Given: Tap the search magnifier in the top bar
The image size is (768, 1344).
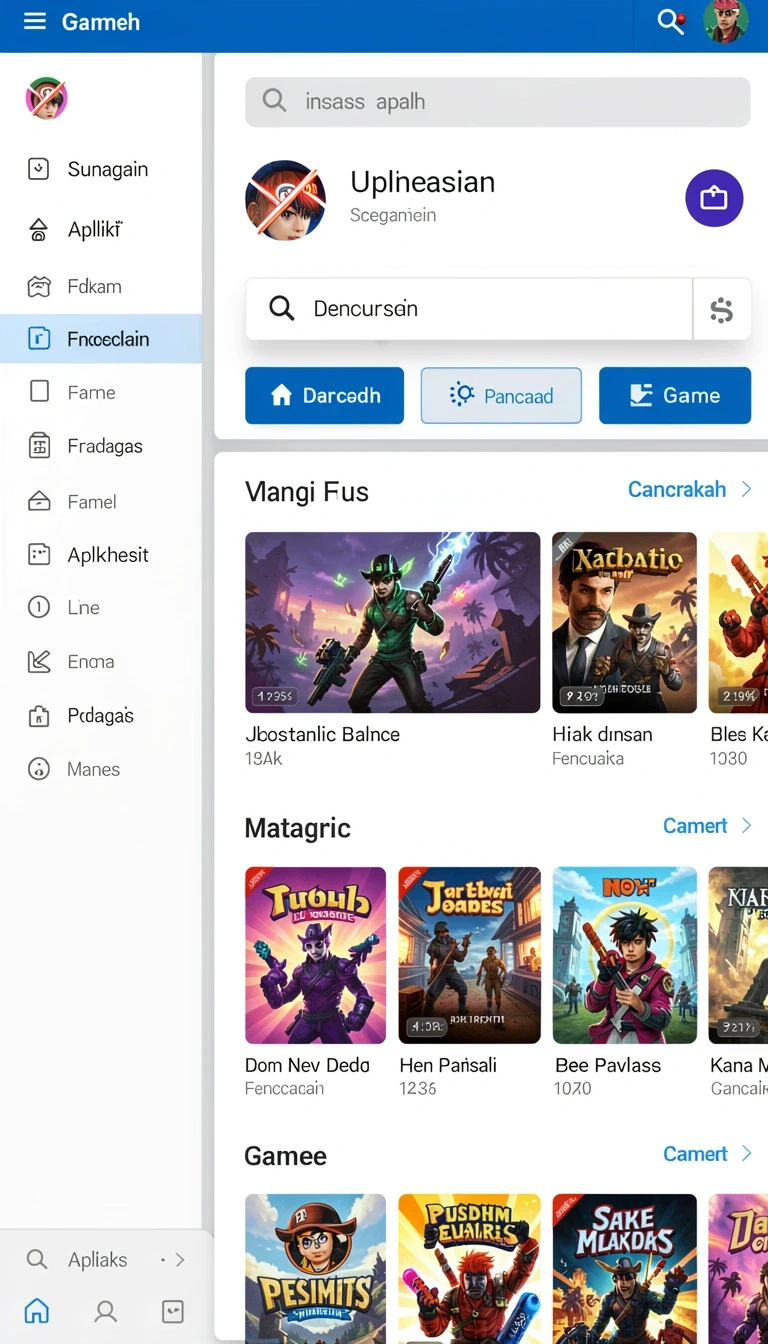Looking at the screenshot, I should [x=668, y=21].
